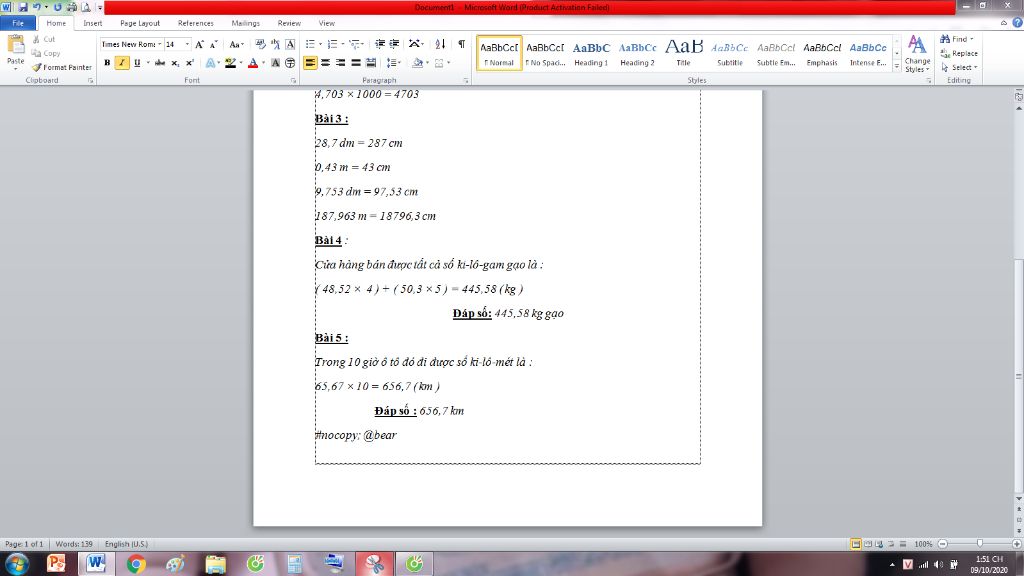The image size is (1024, 576).
Task: Expand the Styles gallery More arrow
Action: (x=897, y=67)
